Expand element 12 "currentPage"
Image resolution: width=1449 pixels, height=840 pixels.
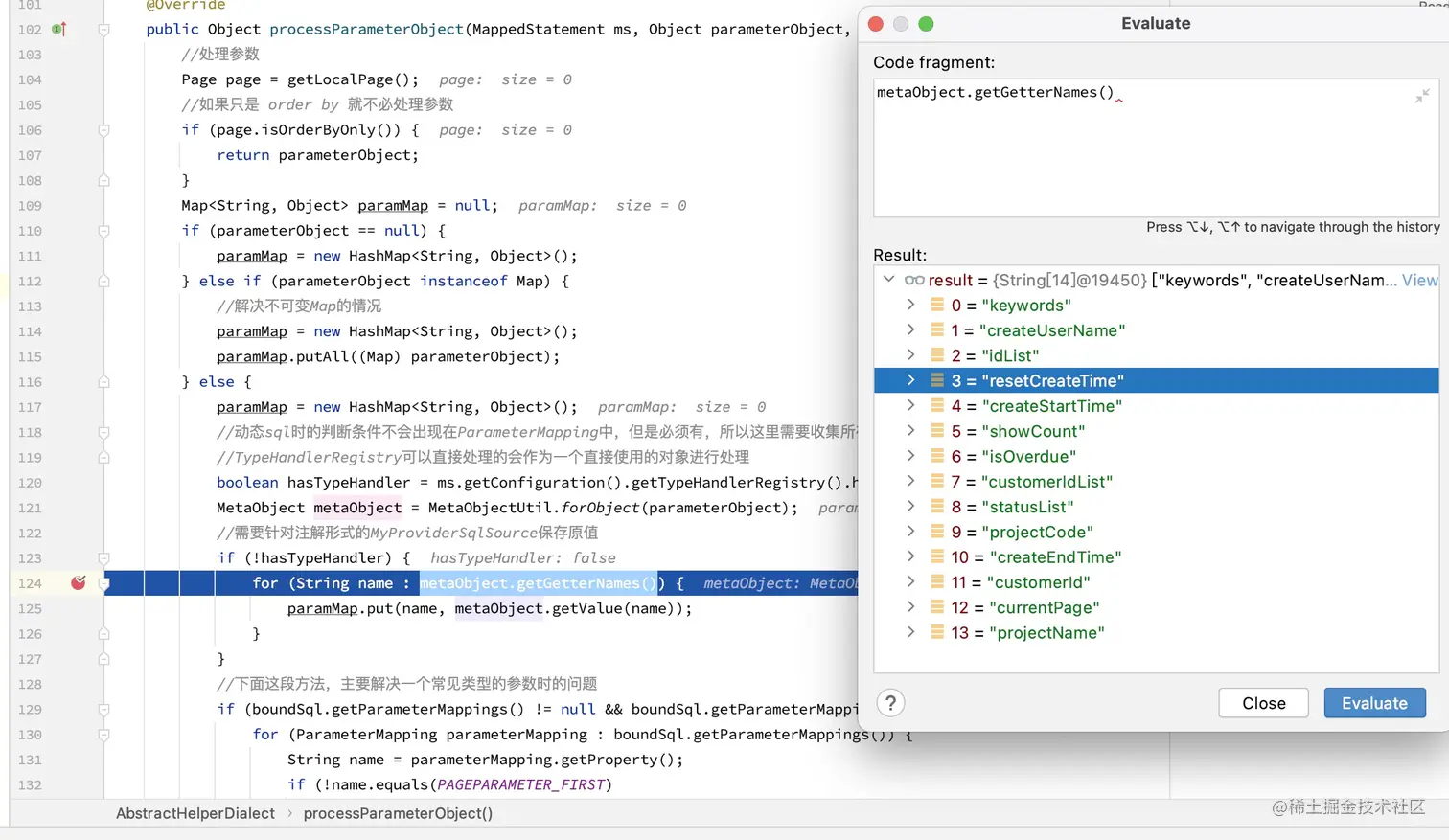pyautogui.click(x=910, y=607)
